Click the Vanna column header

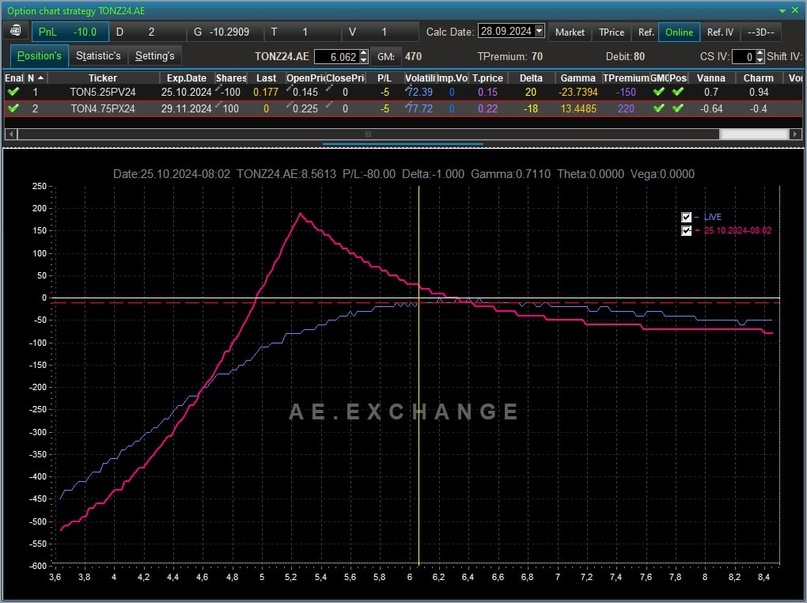coord(711,78)
